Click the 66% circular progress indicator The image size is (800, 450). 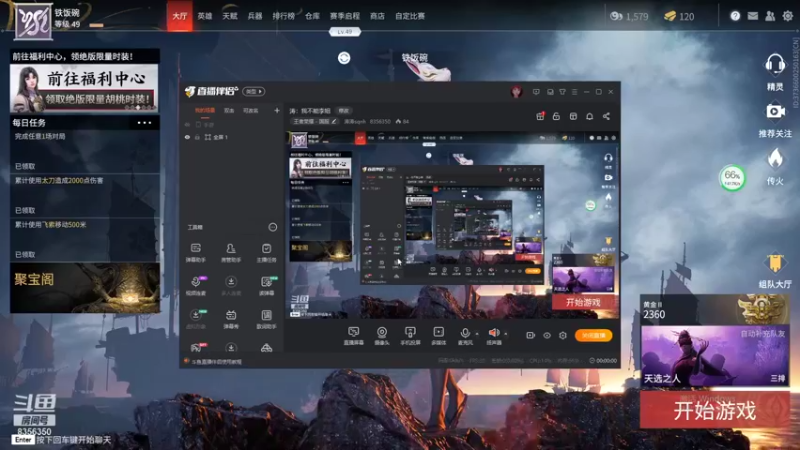pos(732,178)
